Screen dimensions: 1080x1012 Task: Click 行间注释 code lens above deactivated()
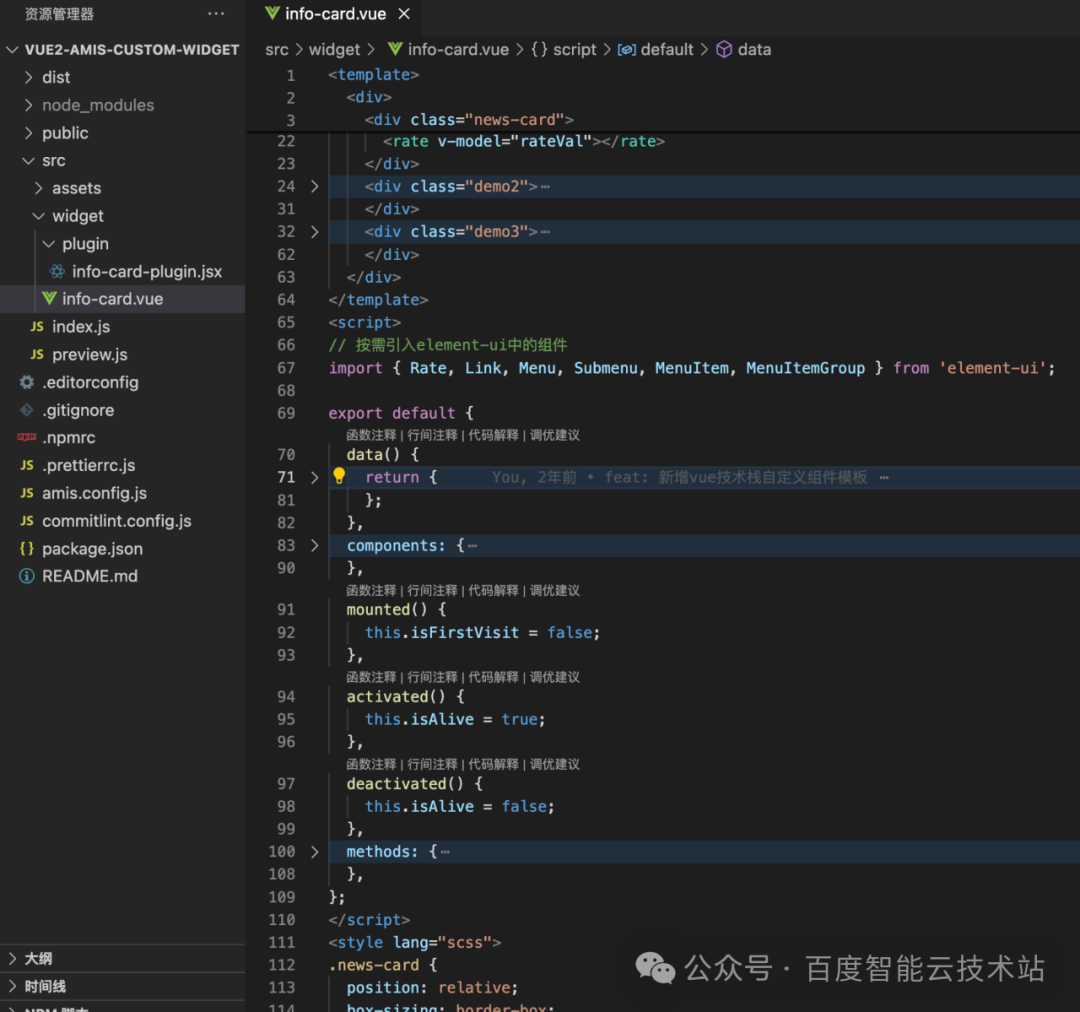coord(433,764)
